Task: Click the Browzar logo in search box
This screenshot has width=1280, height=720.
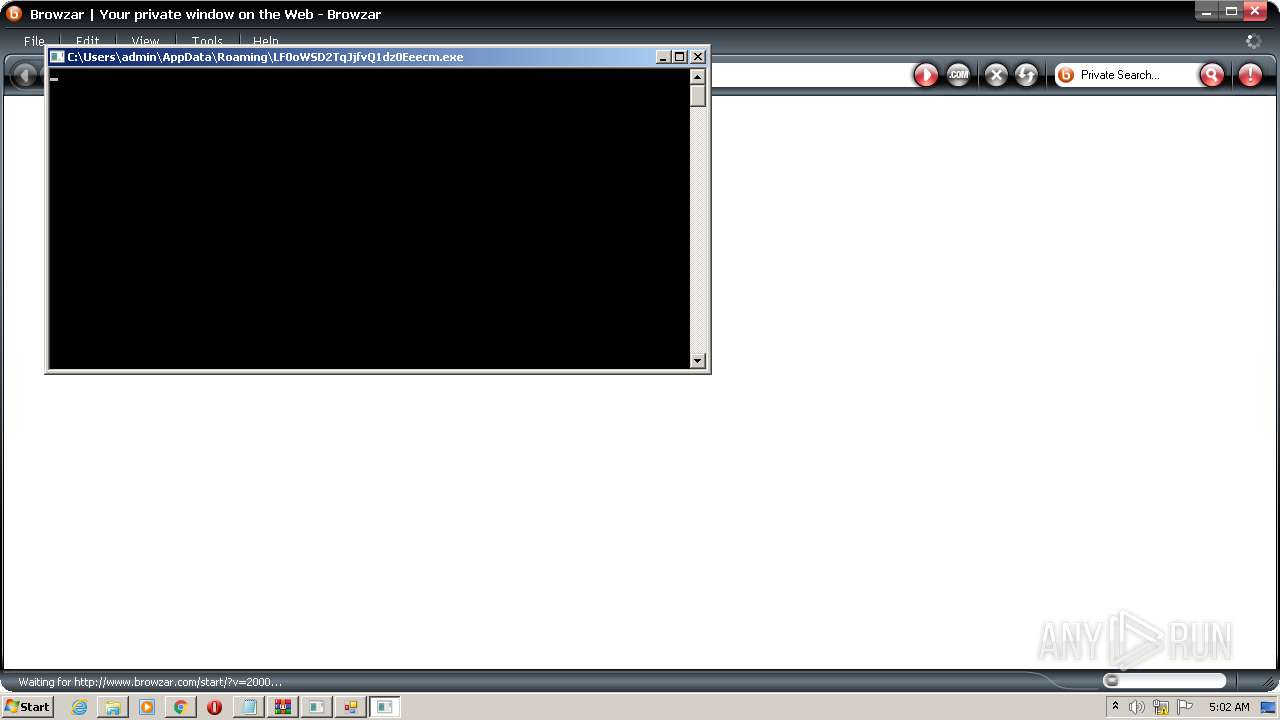Action: click(x=1066, y=75)
